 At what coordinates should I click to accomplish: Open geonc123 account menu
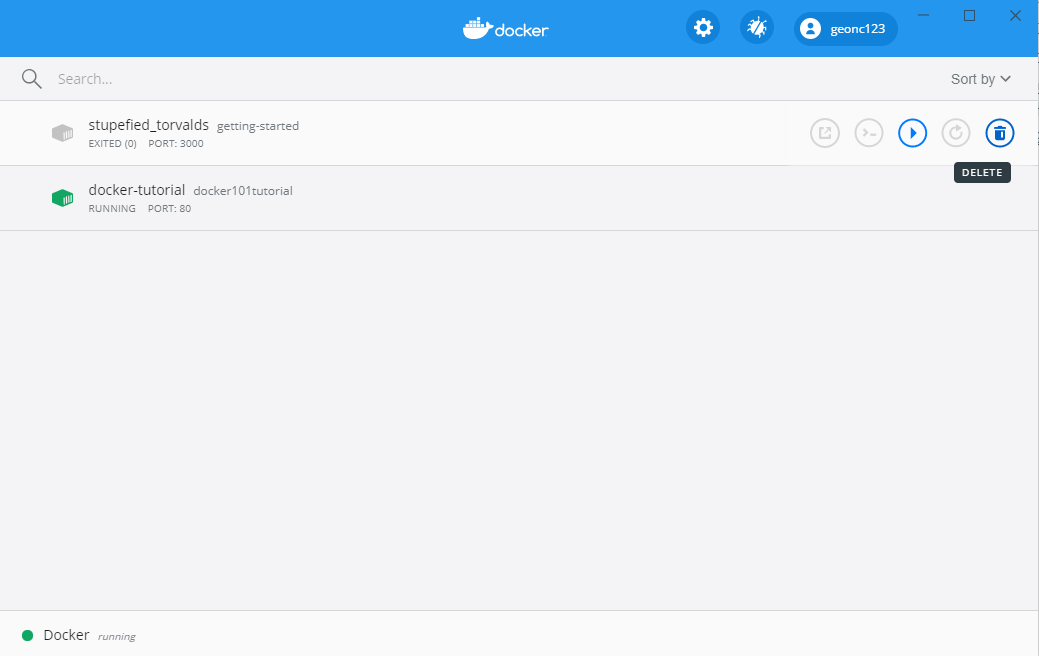[846, 28]
